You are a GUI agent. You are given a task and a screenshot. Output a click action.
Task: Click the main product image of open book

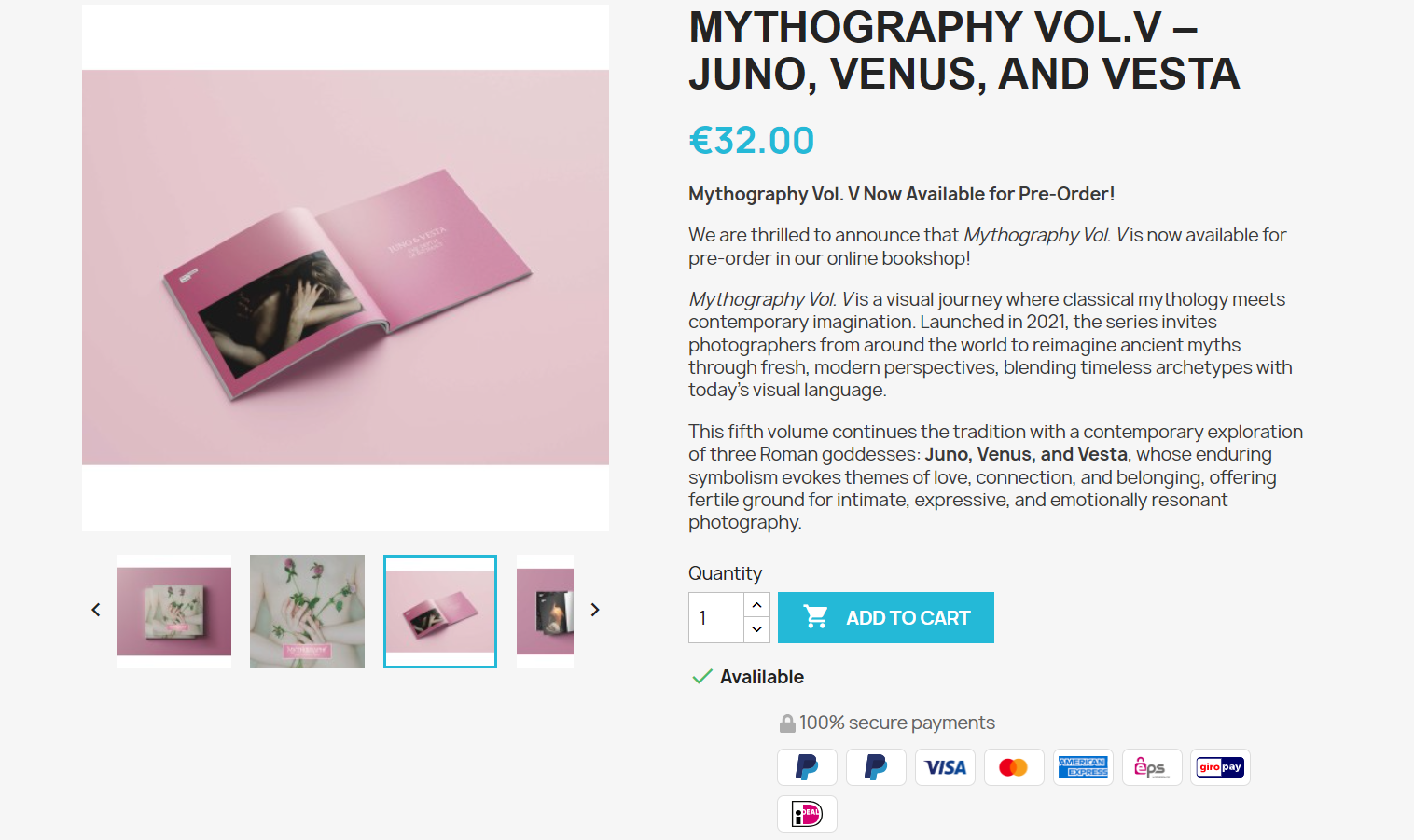(x=345, y=268)
